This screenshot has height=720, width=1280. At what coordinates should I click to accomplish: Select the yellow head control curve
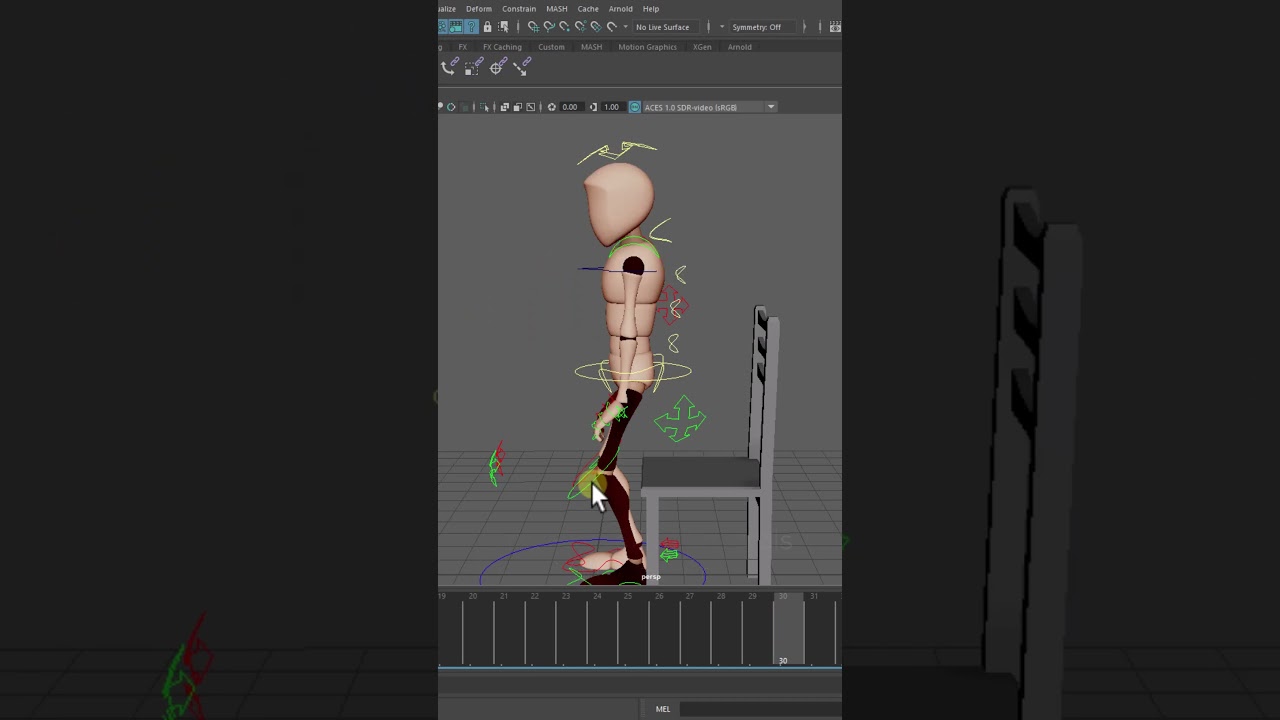pyautogui.click(x=616, y=152)
